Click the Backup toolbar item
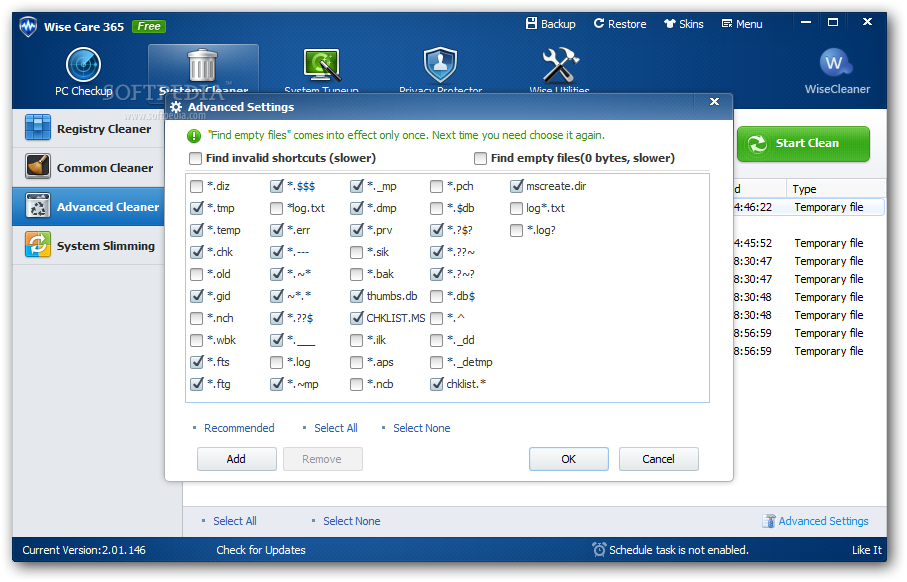The image size is (907, 582). pos(551,24)
